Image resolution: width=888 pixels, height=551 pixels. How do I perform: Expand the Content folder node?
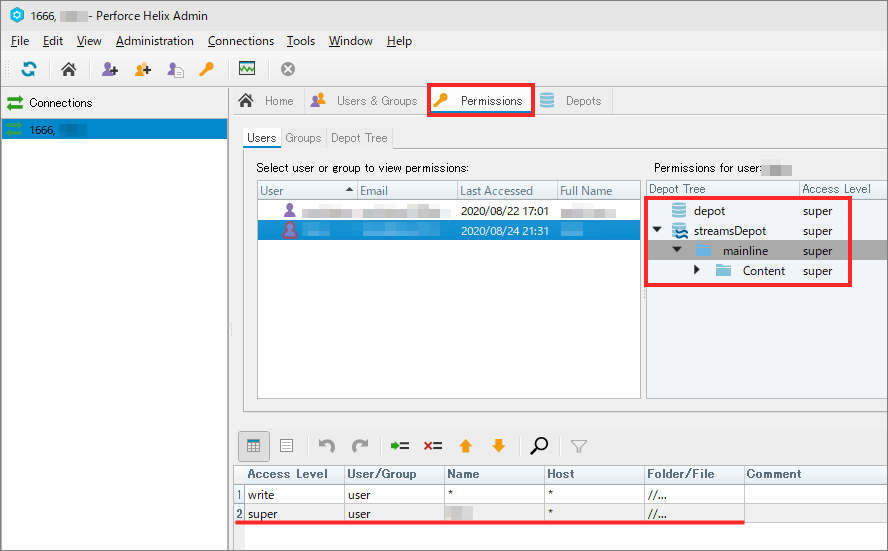pos(697,270)
